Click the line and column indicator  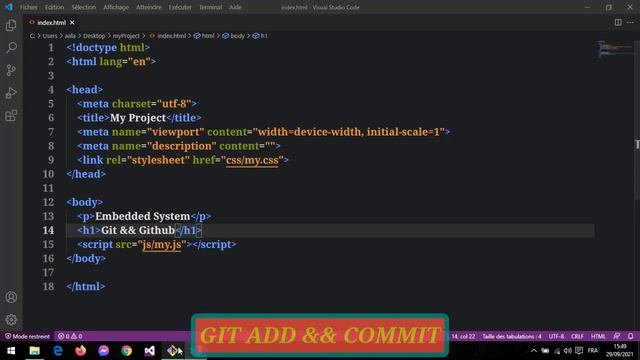point(463,336)
